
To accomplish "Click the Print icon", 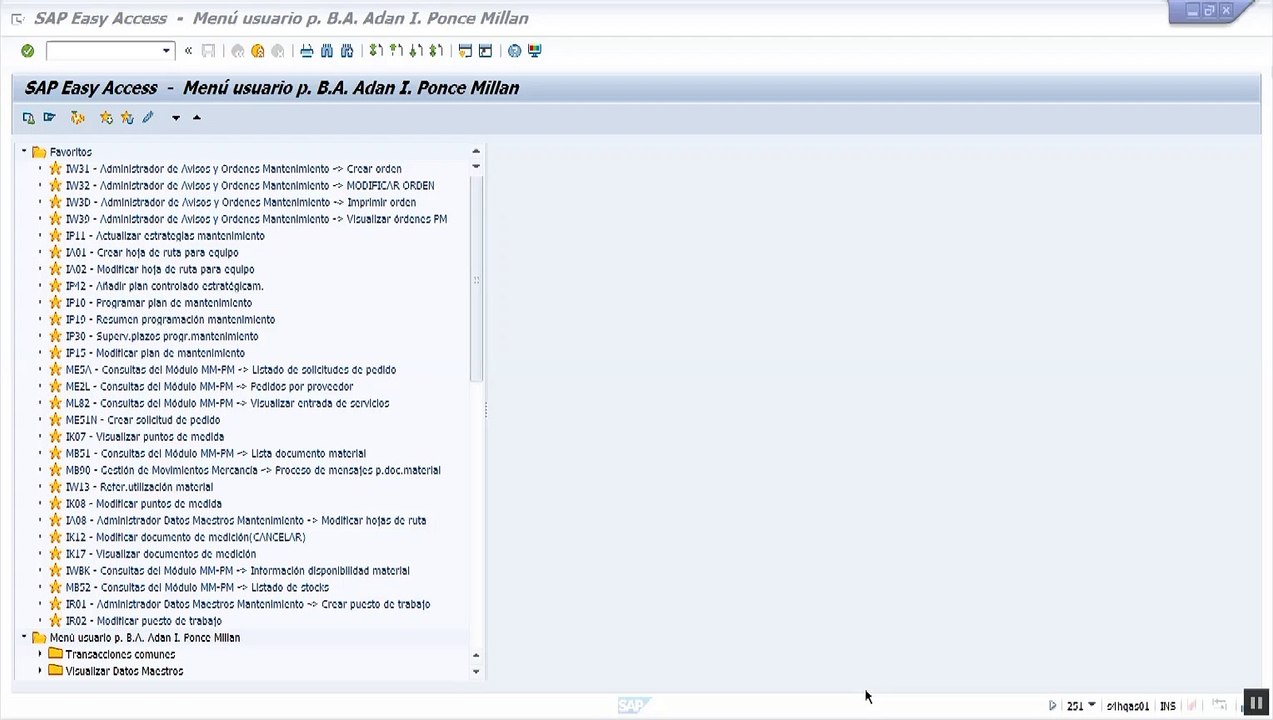I will pyautogui.click(x=307, y=51).
